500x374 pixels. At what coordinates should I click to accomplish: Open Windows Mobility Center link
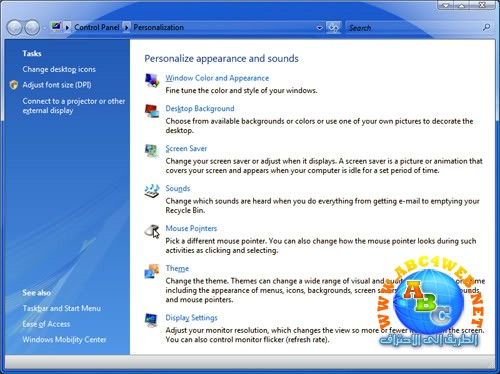64,340
